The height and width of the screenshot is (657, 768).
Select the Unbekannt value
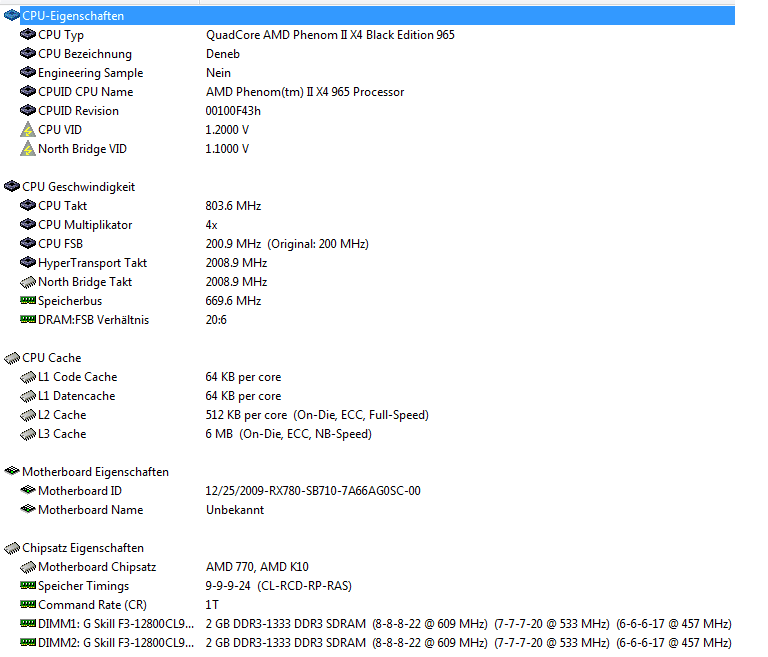coord(235,510)
